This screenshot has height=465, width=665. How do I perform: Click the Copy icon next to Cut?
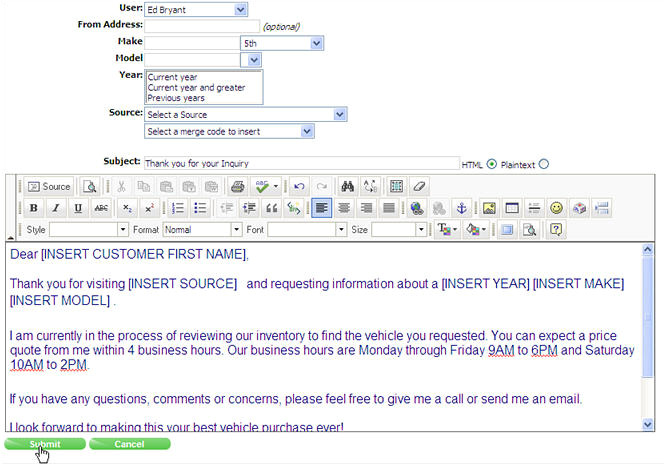144,186
